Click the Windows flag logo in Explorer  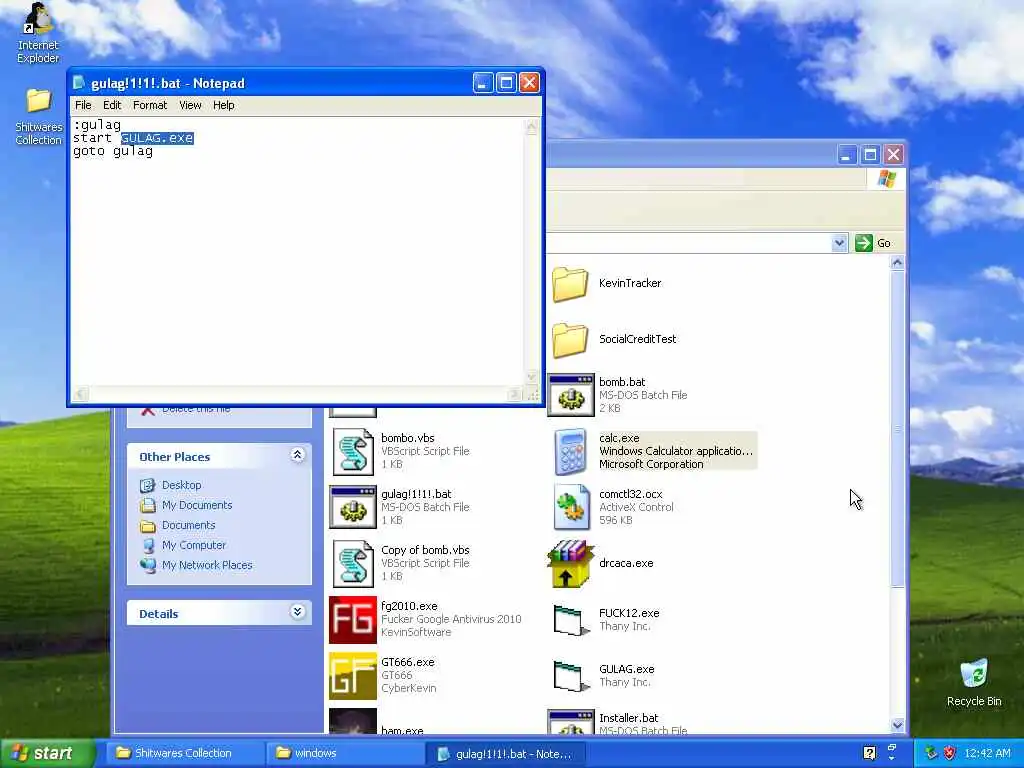pyautogui.click(x=886, y=178)
